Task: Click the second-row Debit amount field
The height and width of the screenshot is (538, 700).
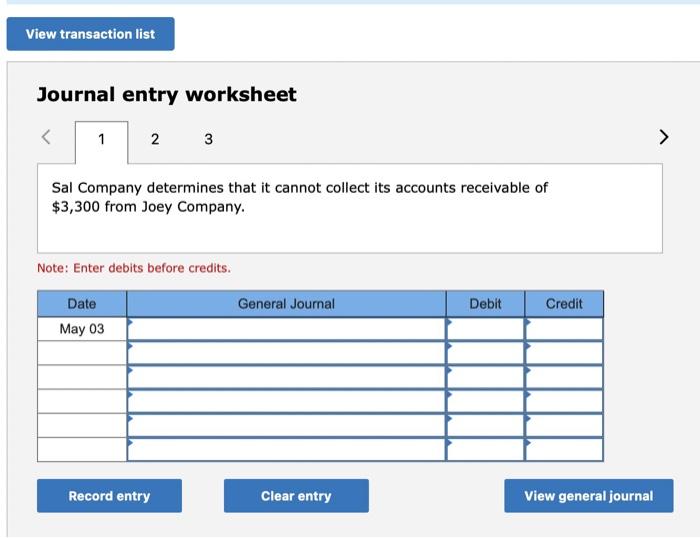Action: [485, 353]
